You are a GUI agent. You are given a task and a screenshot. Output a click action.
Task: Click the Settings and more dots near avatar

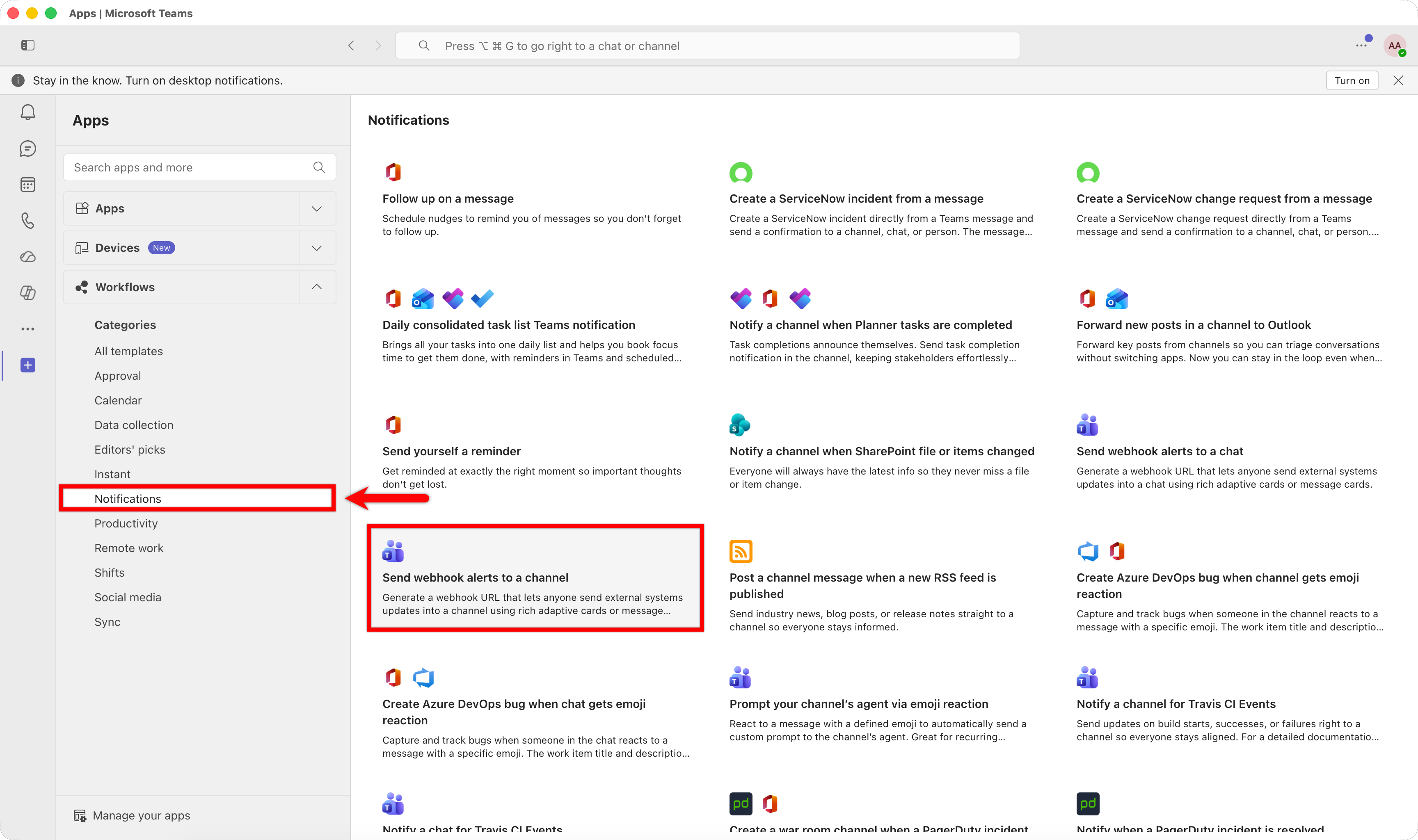(1361, 45)
